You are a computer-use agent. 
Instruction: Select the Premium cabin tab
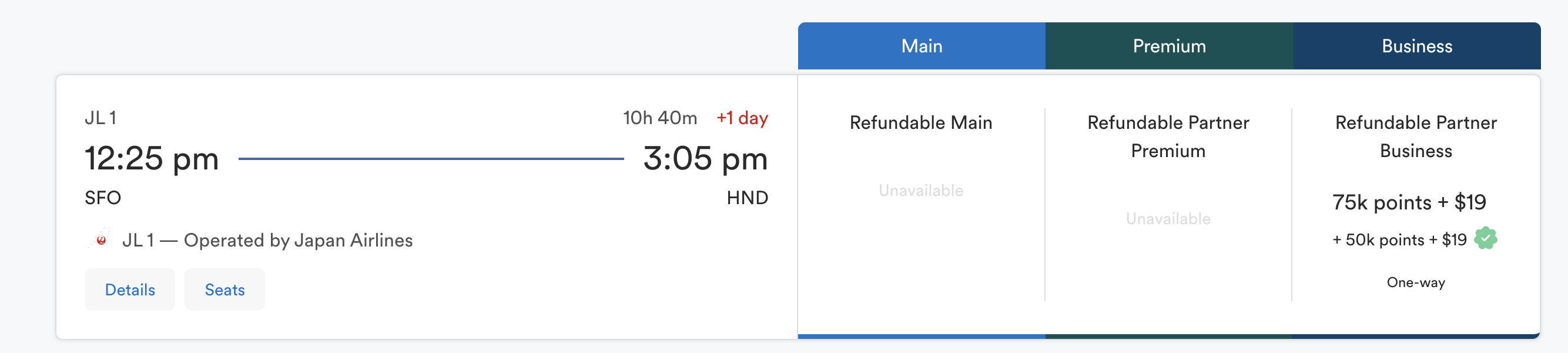(1169, 46)
